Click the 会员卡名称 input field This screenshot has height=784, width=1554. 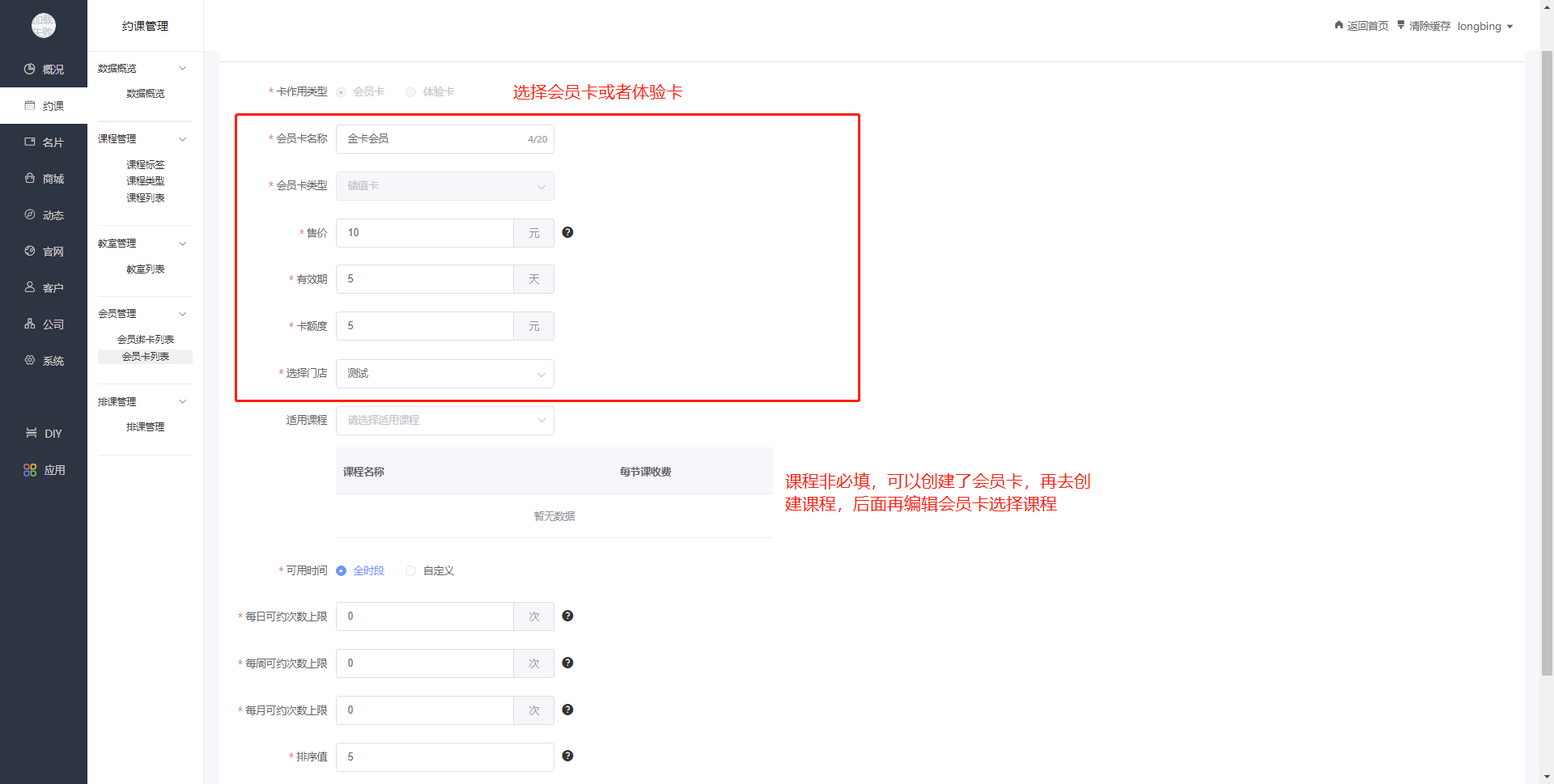(x=445, y=139)
